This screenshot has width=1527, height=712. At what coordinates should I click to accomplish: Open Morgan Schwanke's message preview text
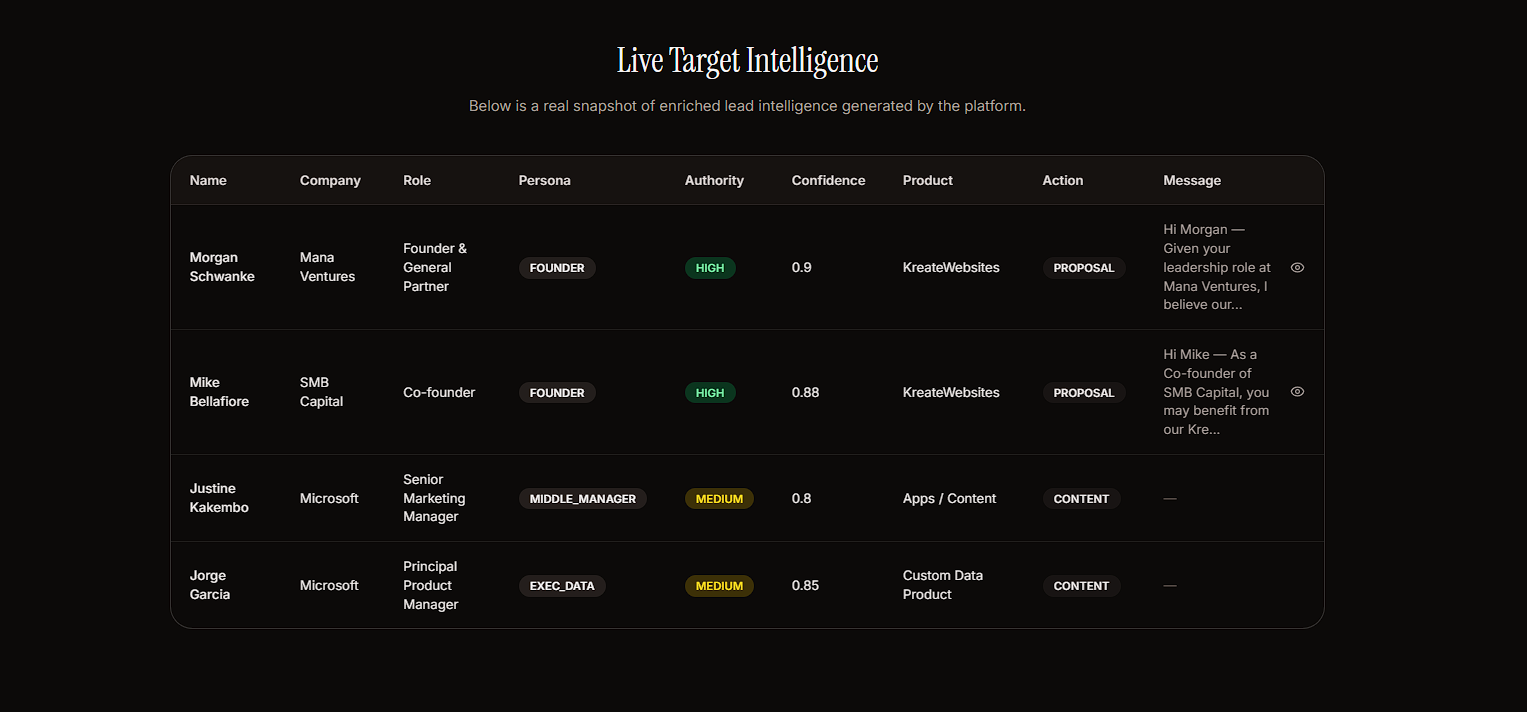point(1215,267)
